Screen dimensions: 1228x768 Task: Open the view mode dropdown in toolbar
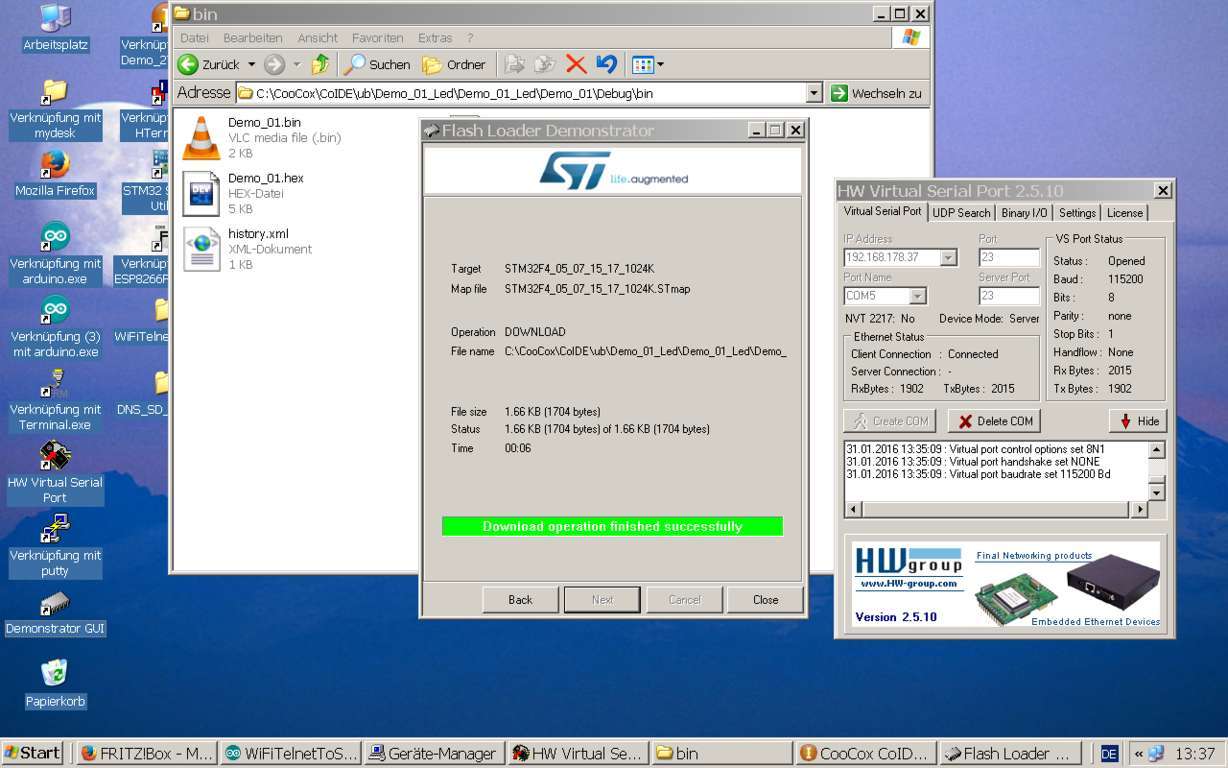tap(659, 65)
